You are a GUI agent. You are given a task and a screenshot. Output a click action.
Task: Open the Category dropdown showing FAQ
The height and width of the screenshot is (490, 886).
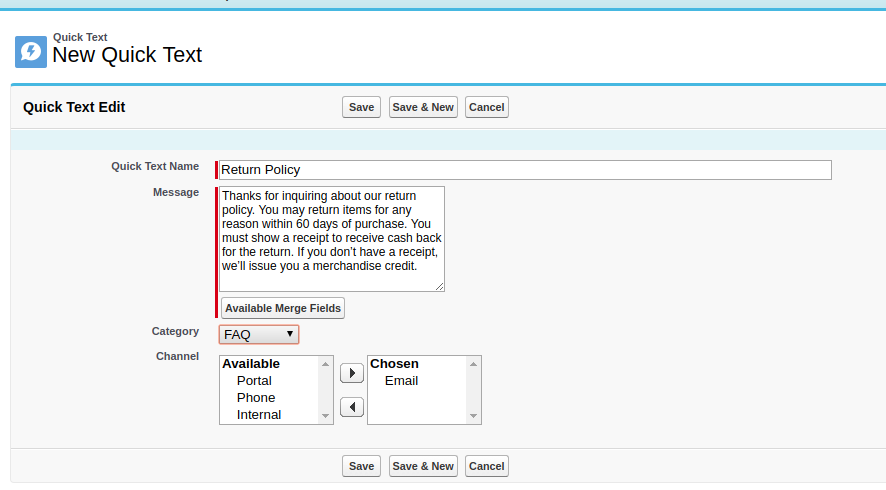tap(259, 334)
